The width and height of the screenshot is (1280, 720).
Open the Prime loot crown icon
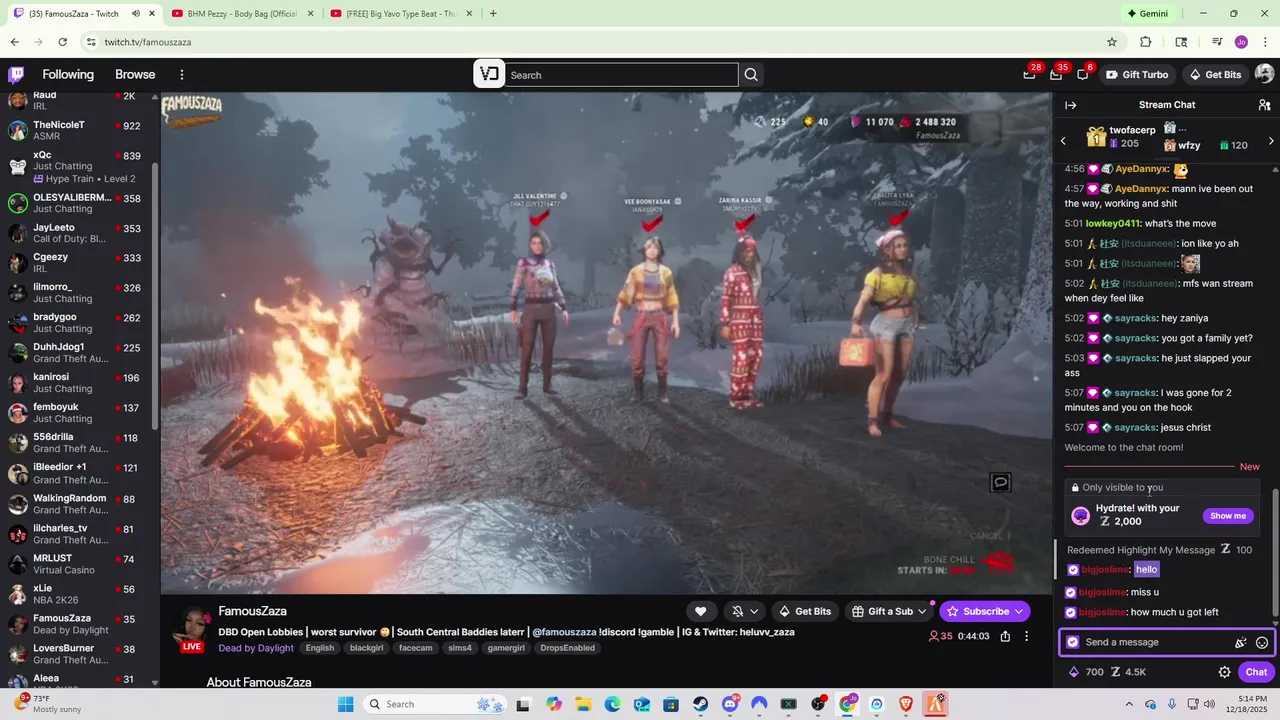pos(1030,75)
